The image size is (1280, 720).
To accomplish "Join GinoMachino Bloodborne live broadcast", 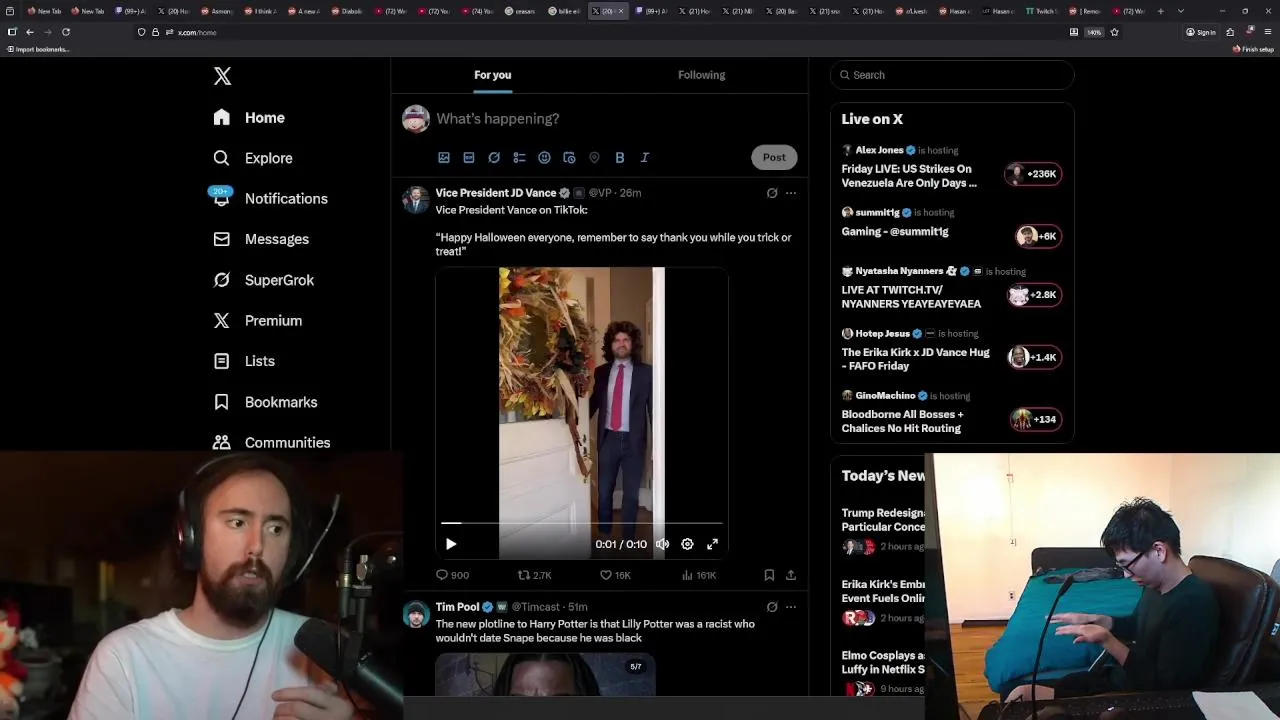I will (x=951, y=413).
